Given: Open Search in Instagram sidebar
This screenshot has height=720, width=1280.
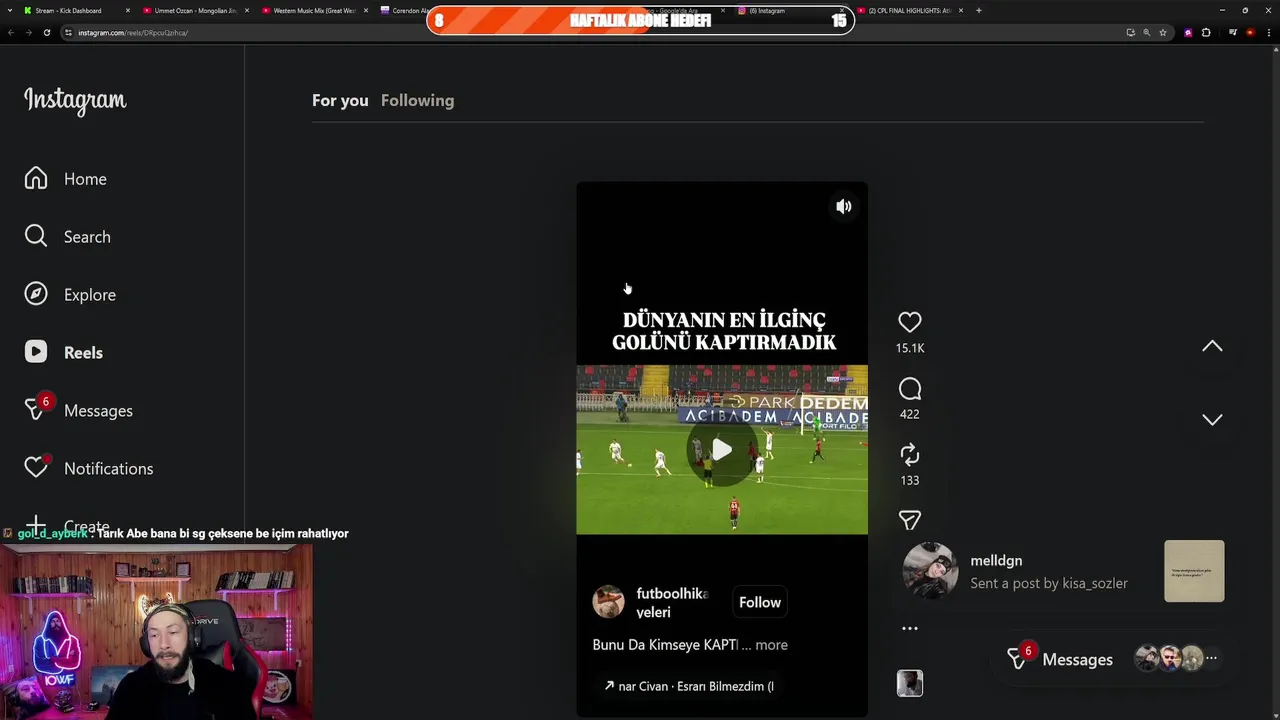Looking at the screenshot, I should (67, 237).
